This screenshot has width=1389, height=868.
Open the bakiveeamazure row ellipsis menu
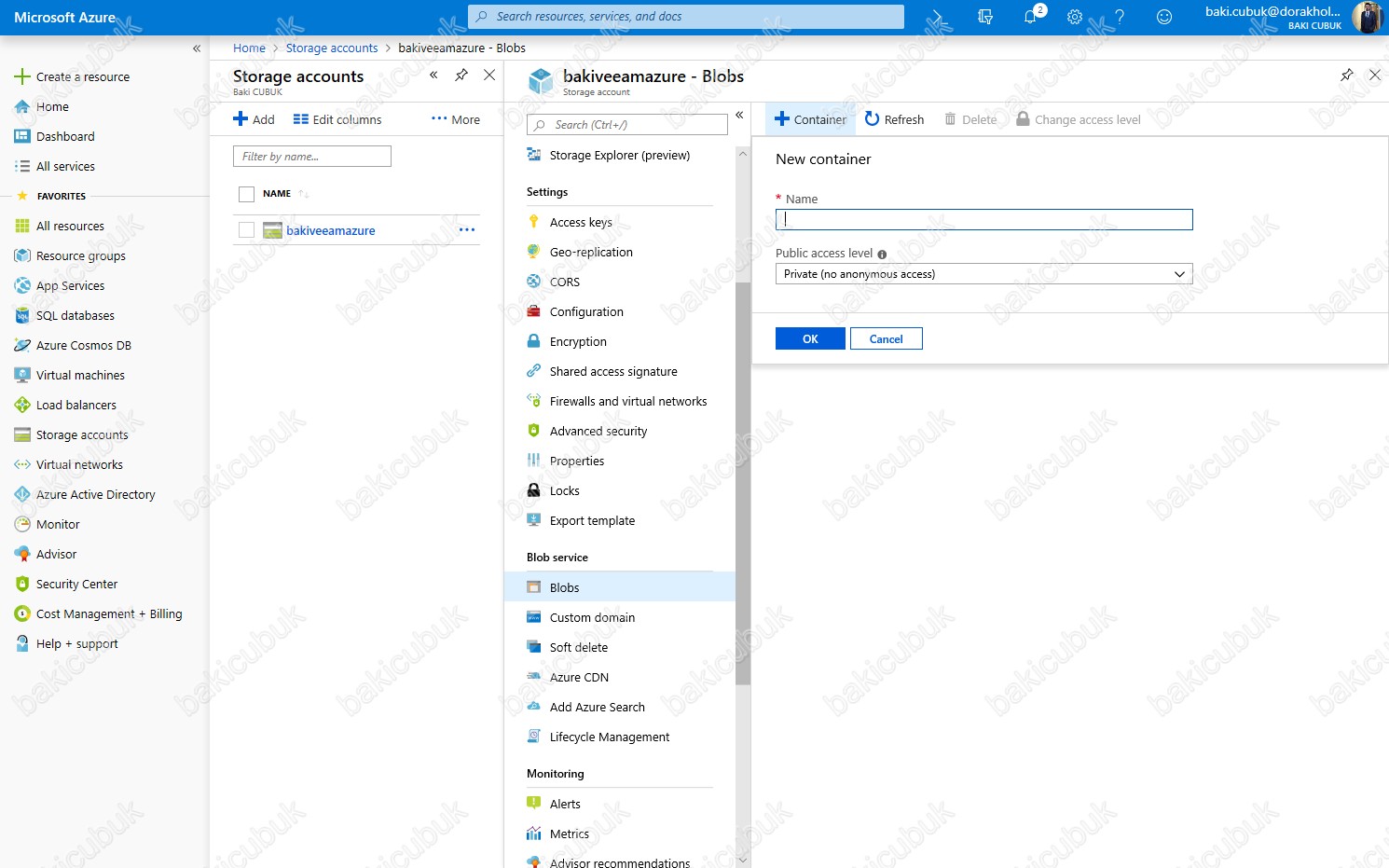pyautogui.click(x=467, y=230)
